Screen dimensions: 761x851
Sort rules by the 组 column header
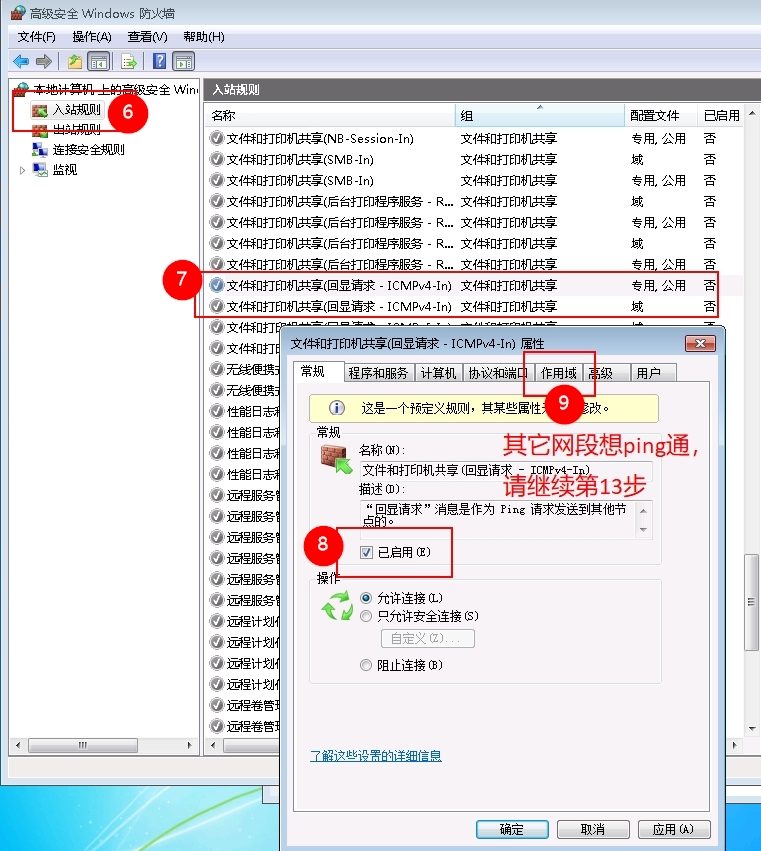tap(540, 116)
